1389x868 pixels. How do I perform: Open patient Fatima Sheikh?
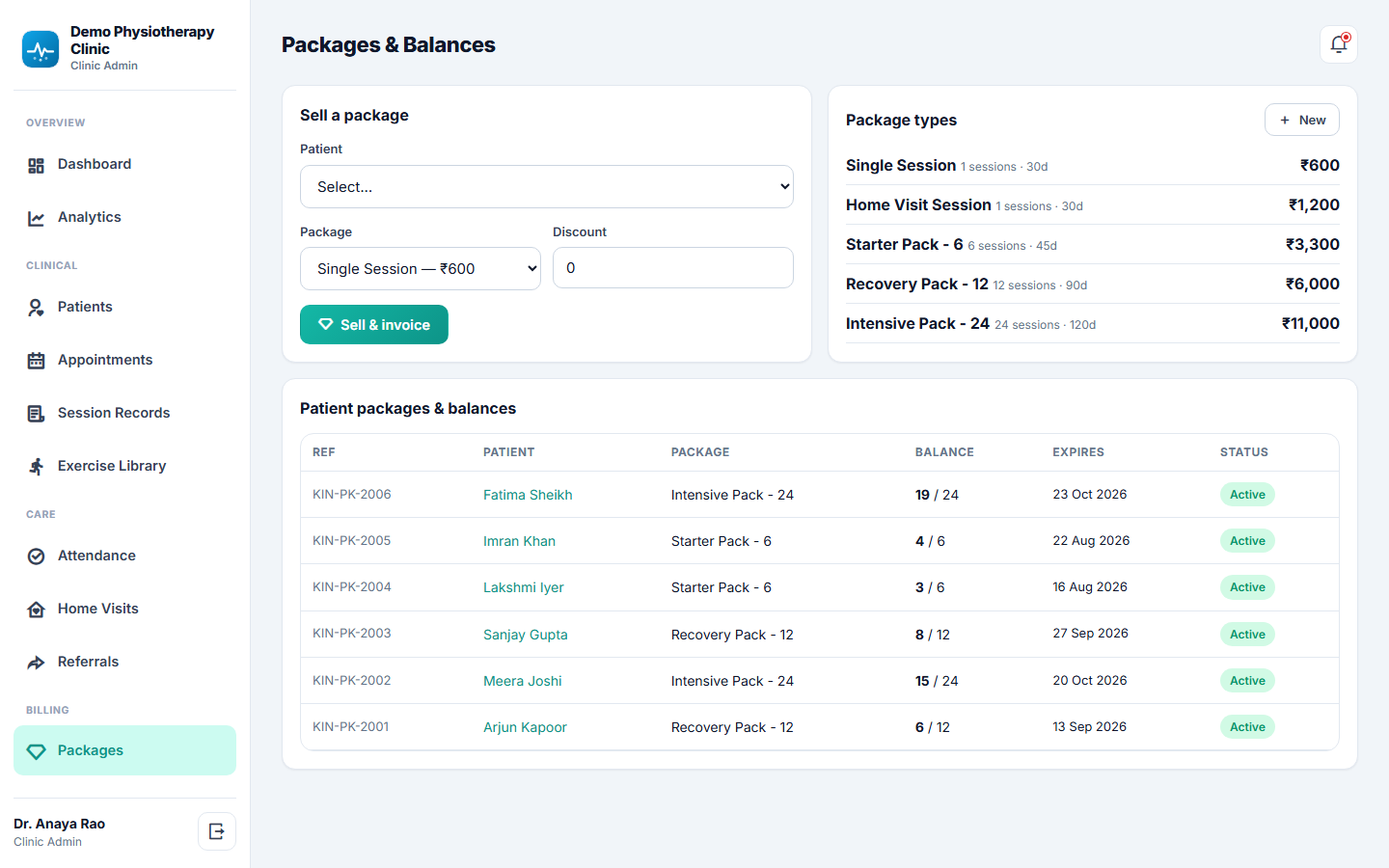click(x=528, y=495)
